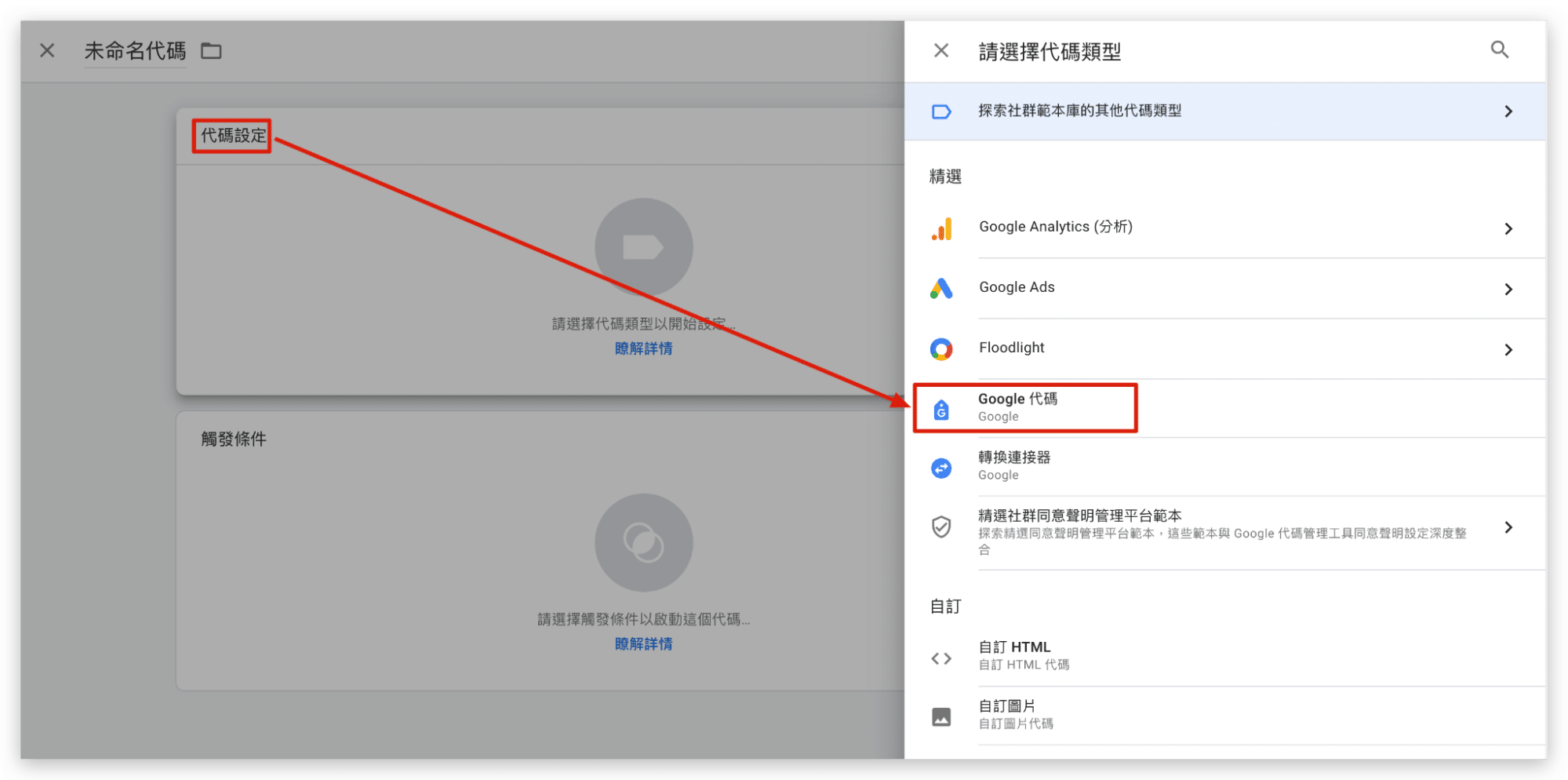Open 探索社群範本庫的其他代碼類型 chevron
This screenshot has width=1568, height=780.
pyautogui.click(x=1508, y=111)
